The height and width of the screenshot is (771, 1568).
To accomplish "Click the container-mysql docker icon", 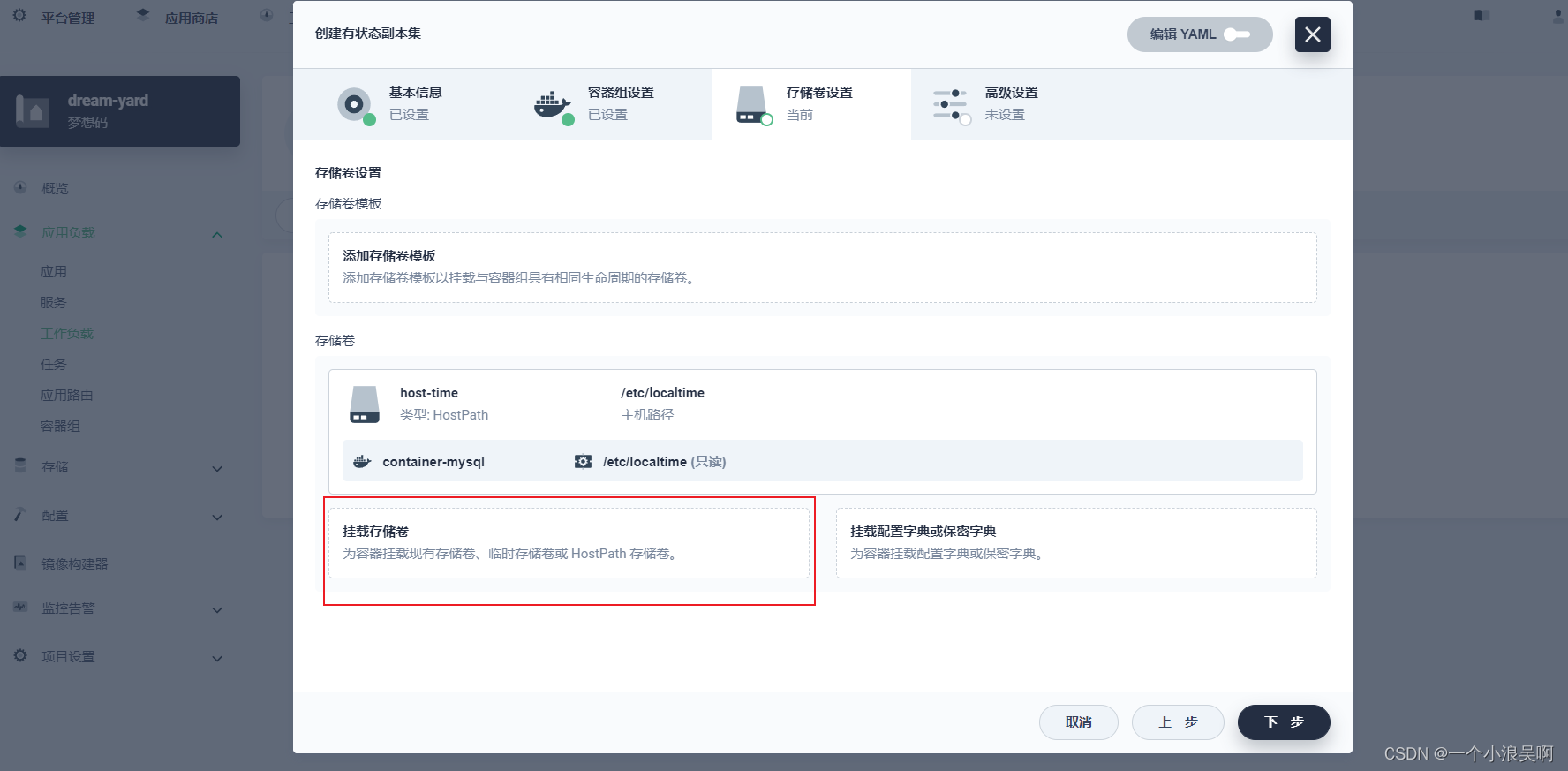I will click(x=362, y=461).
